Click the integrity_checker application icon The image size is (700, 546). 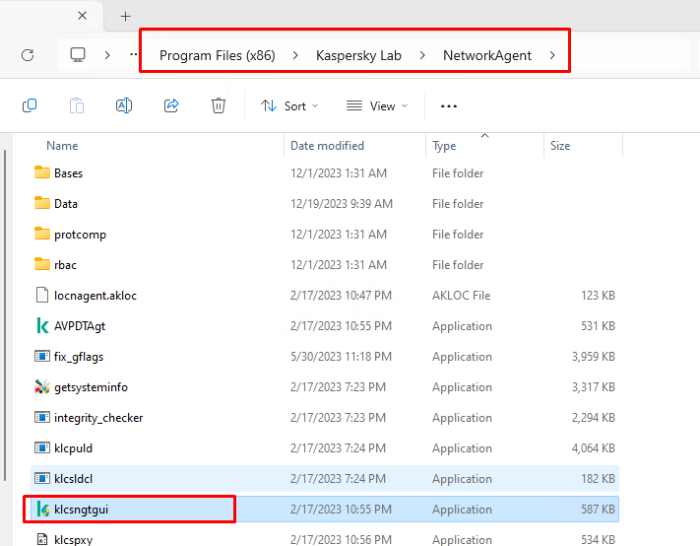(x=42, y=417)
